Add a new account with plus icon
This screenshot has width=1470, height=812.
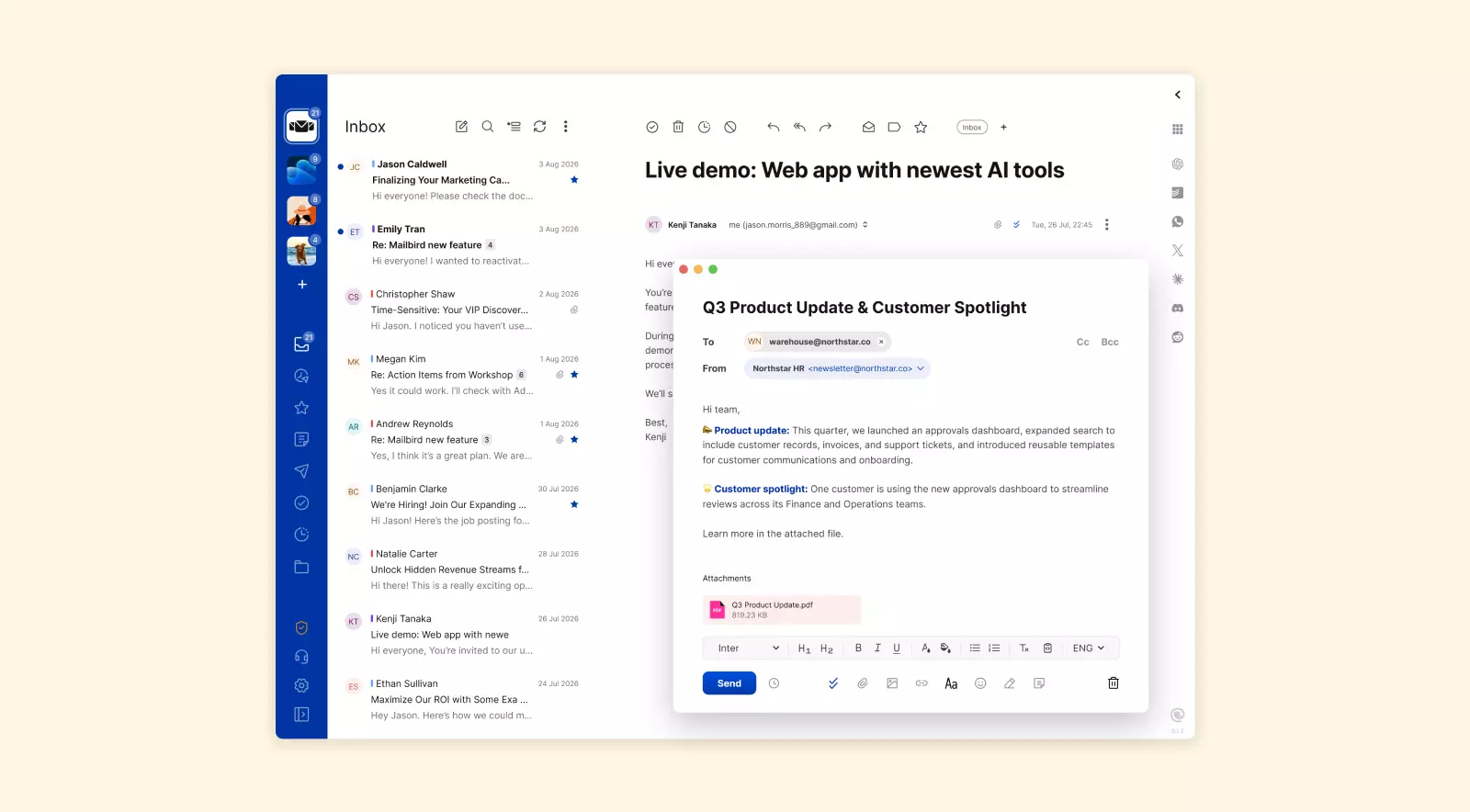(301, 285)
